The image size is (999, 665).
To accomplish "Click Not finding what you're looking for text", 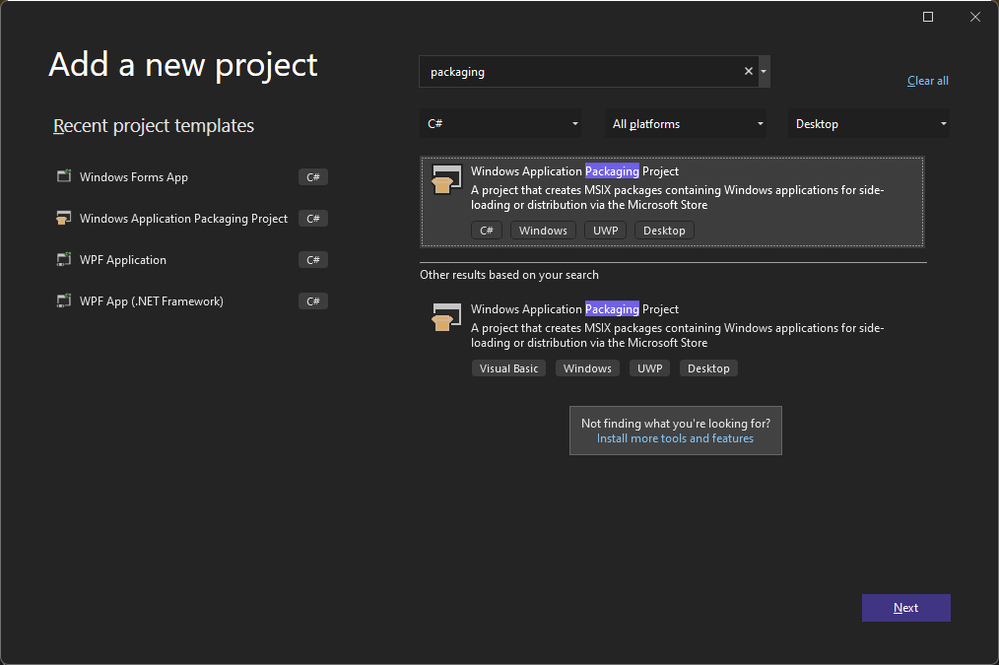I will (675, 423).
